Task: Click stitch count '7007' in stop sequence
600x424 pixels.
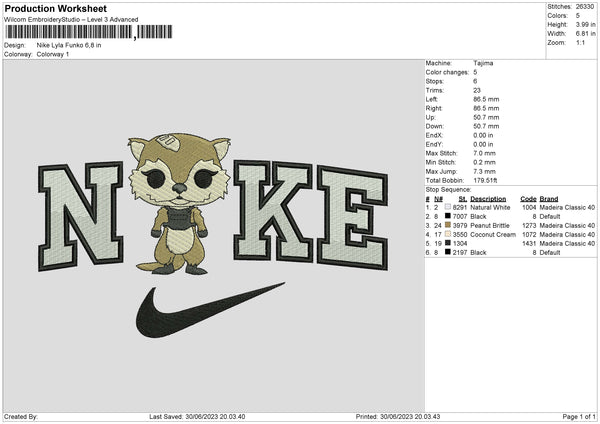Action: [x=460, y=217]
